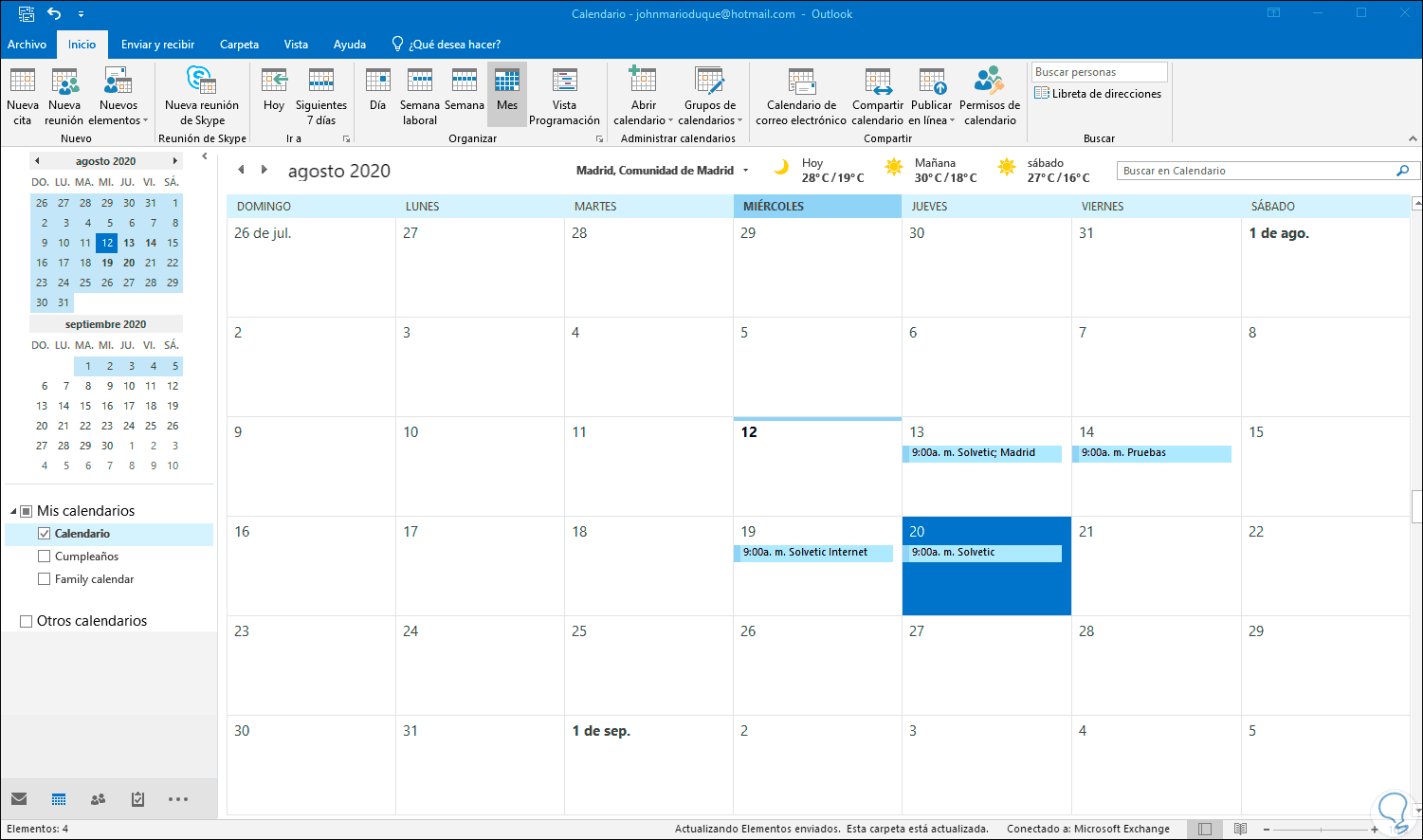This screenshot has height=840, width=1423.
Task: Select Calendario de correo electrónico
Action: (801, 97)
